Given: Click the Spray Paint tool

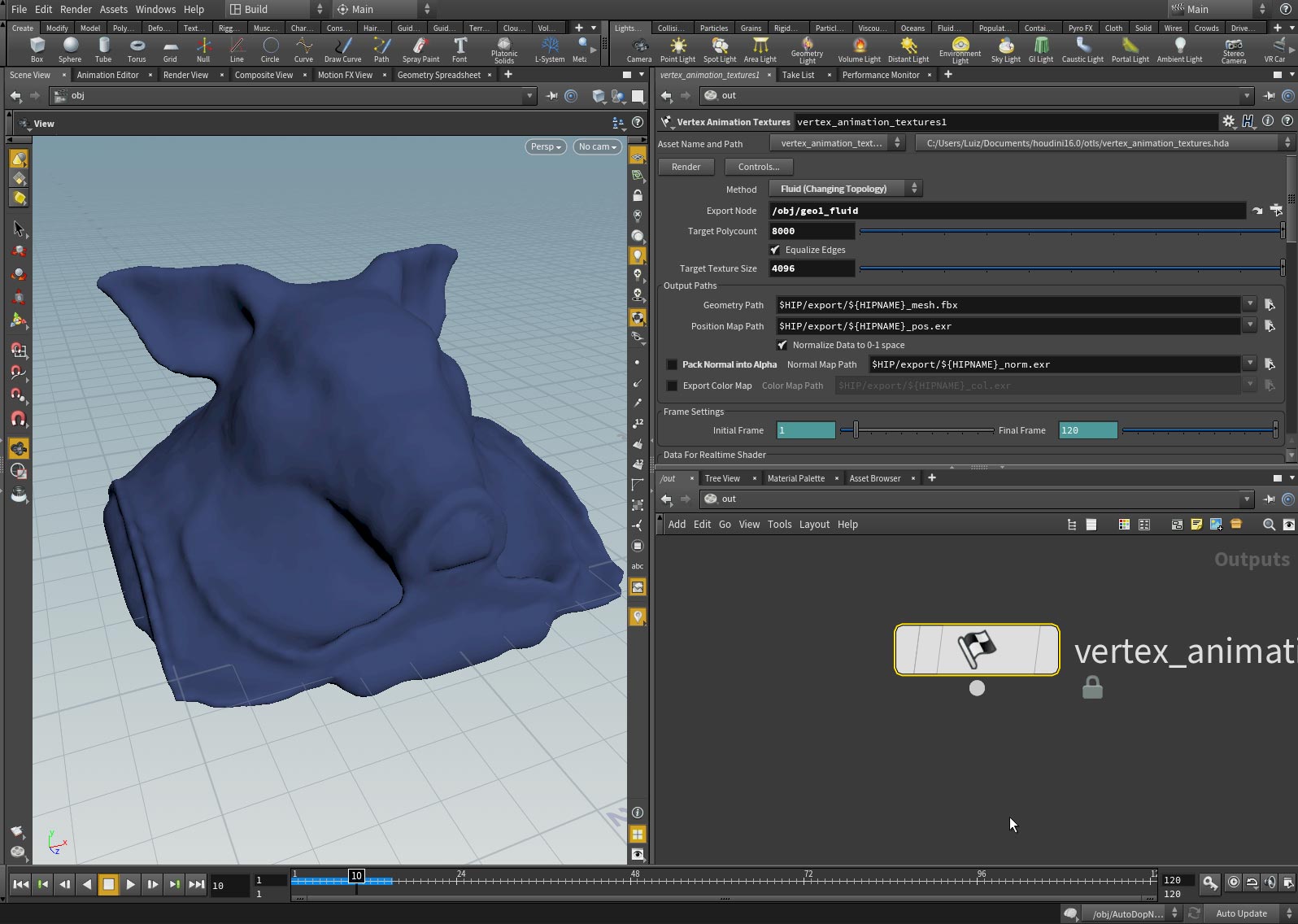Looking at the screenshot, I should pyautogui.click(x=420, y=50).
